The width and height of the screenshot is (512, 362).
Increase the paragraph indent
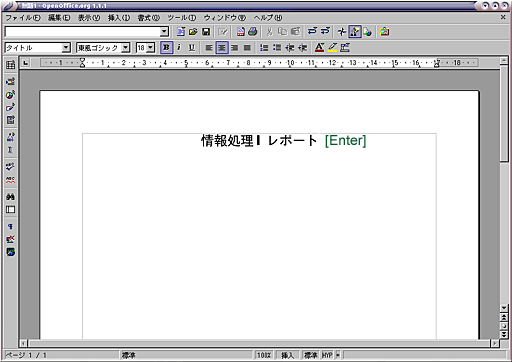coord(302,48)
